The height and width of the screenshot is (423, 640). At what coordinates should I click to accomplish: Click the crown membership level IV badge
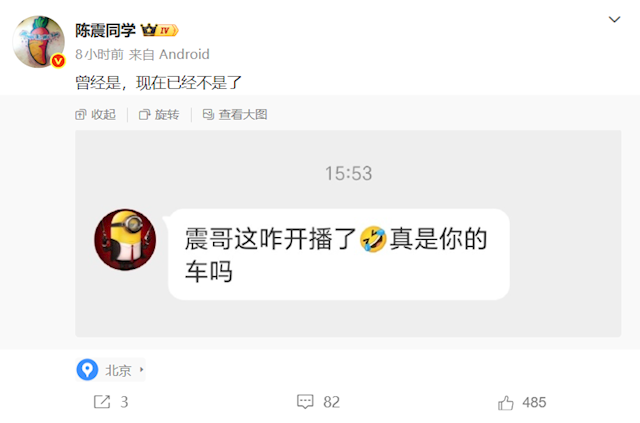click(x=159, y=30)
